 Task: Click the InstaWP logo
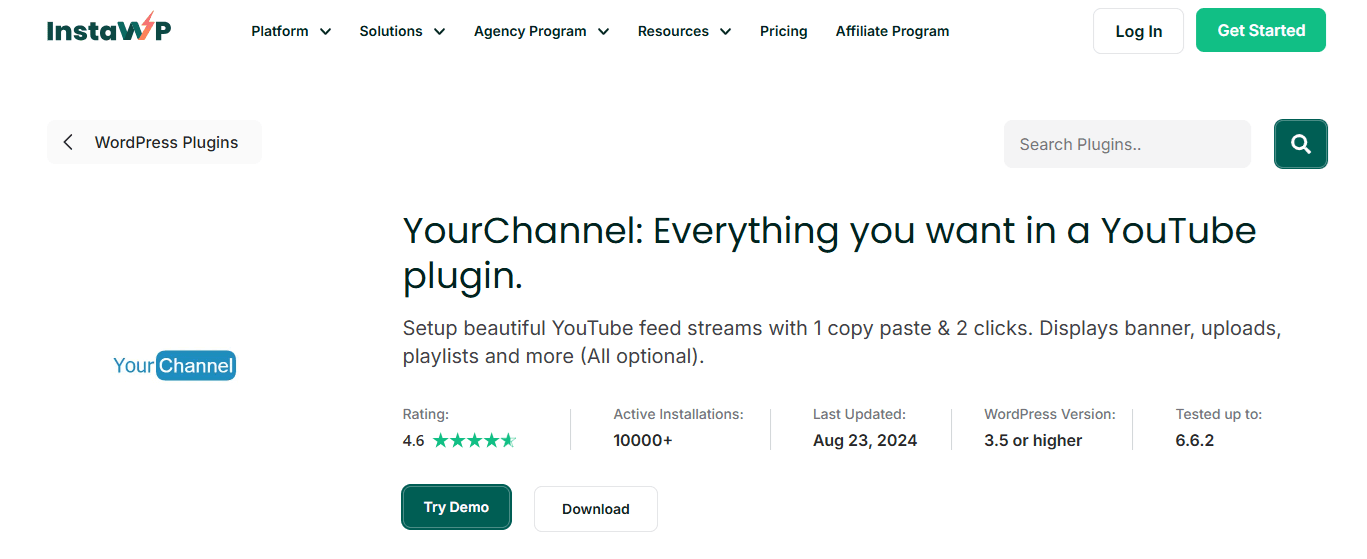pos(109,28)
